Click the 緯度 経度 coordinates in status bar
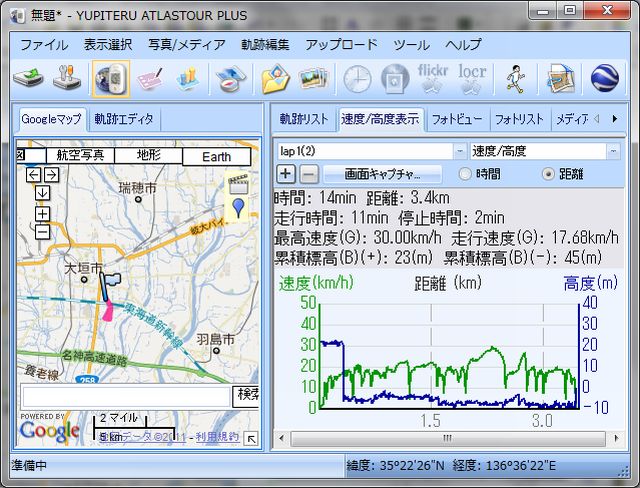This screenshot has height=488, width=640. point(451,466)
